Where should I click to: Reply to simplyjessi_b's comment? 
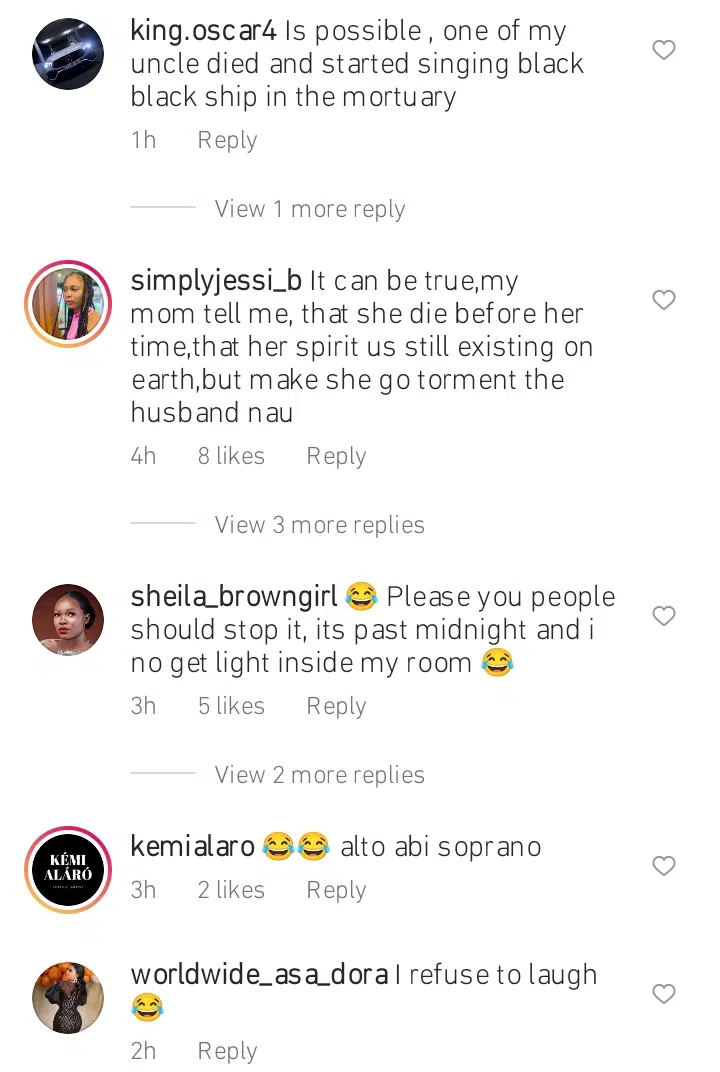336,456
